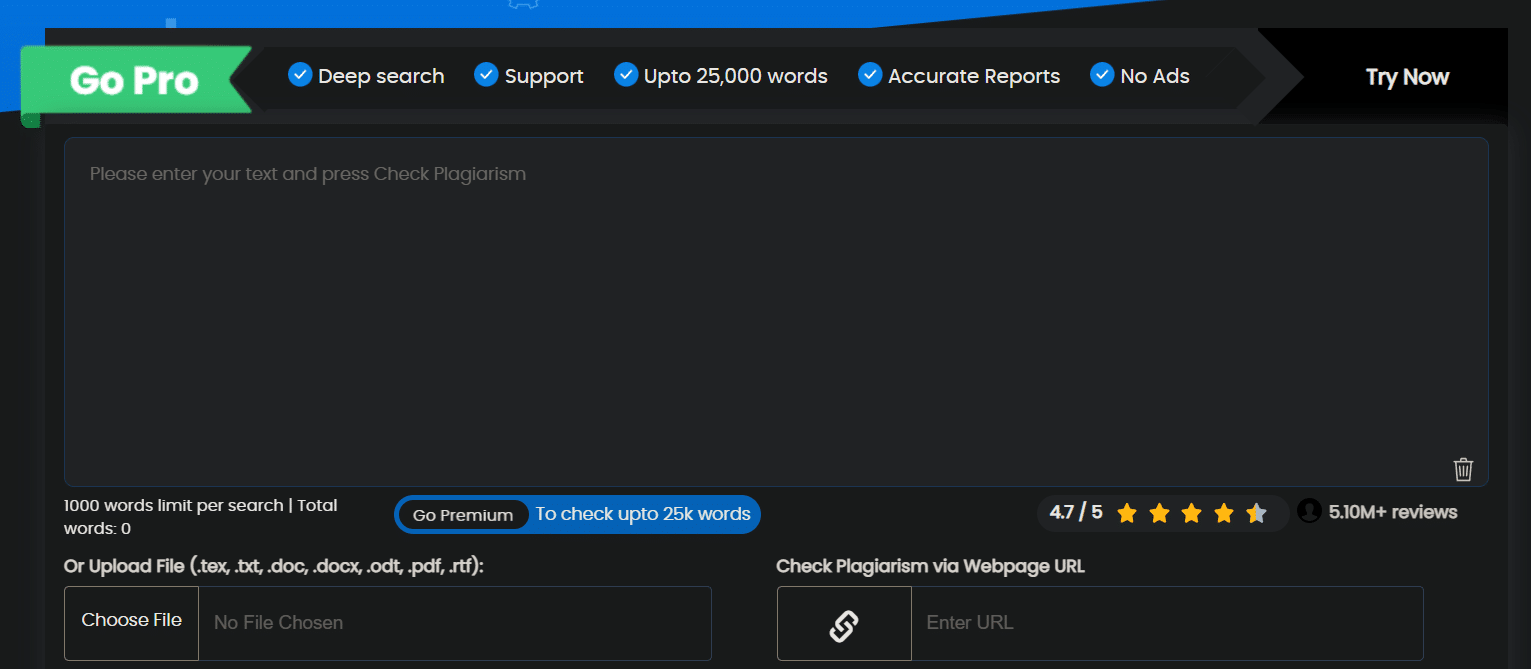Click the reviewer avatar icon
Viewport: 1531px width, 669px height.
pos(1309,512)
